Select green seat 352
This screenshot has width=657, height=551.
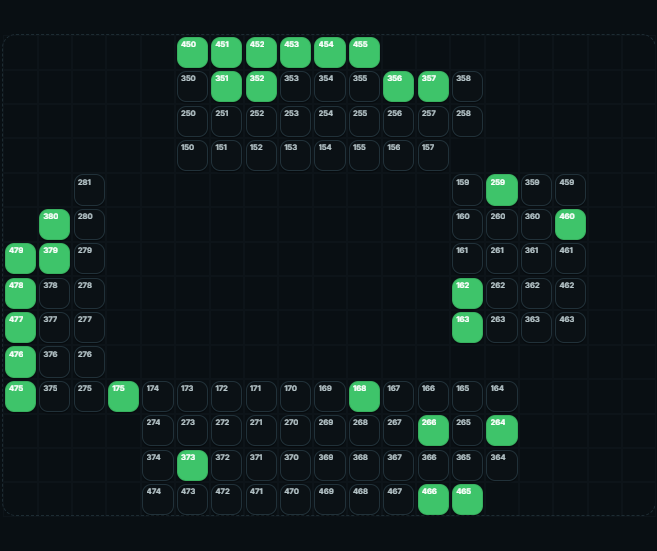(x=261, y=87)
